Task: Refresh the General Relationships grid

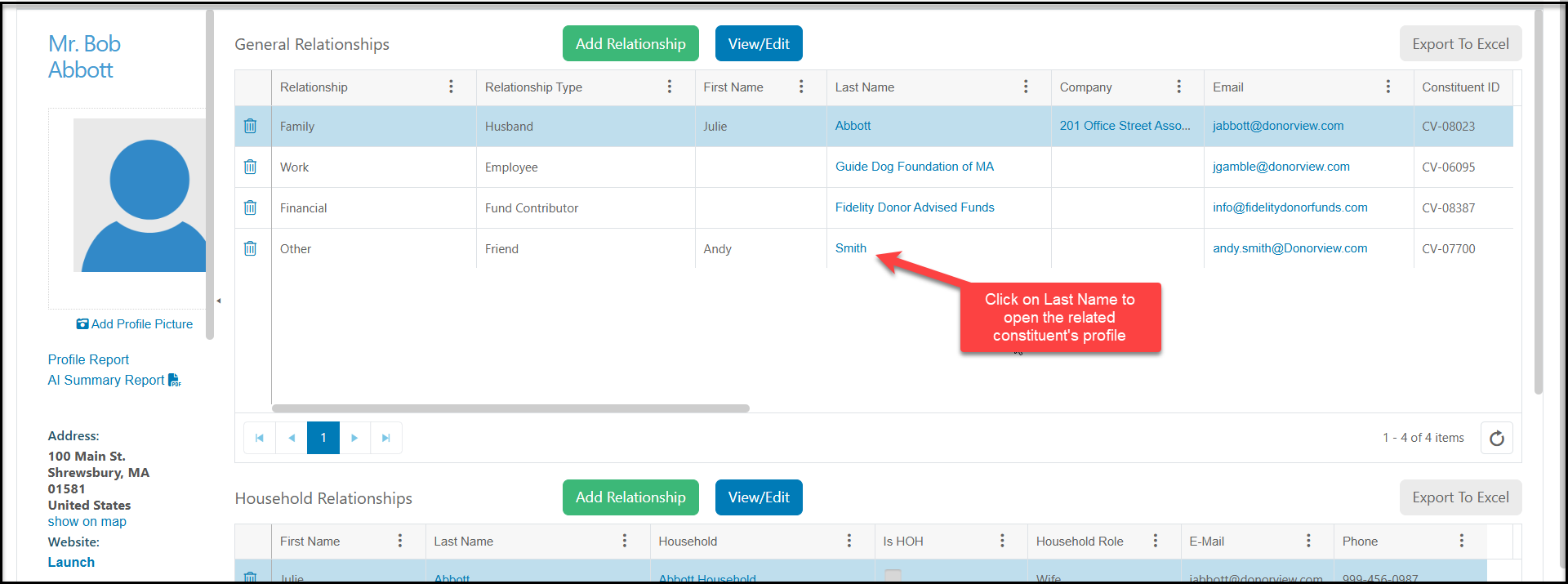Action: click(x=1496, y=438)
